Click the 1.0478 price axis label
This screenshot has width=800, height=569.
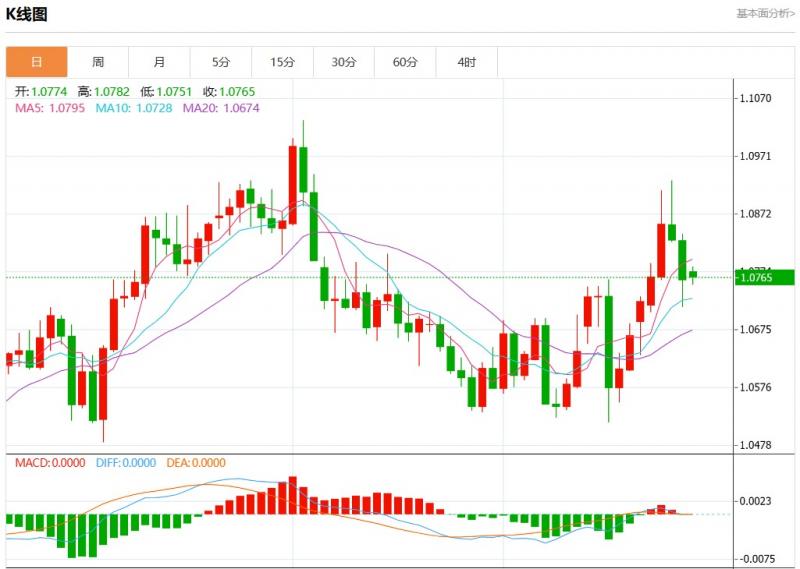point(756,445)
